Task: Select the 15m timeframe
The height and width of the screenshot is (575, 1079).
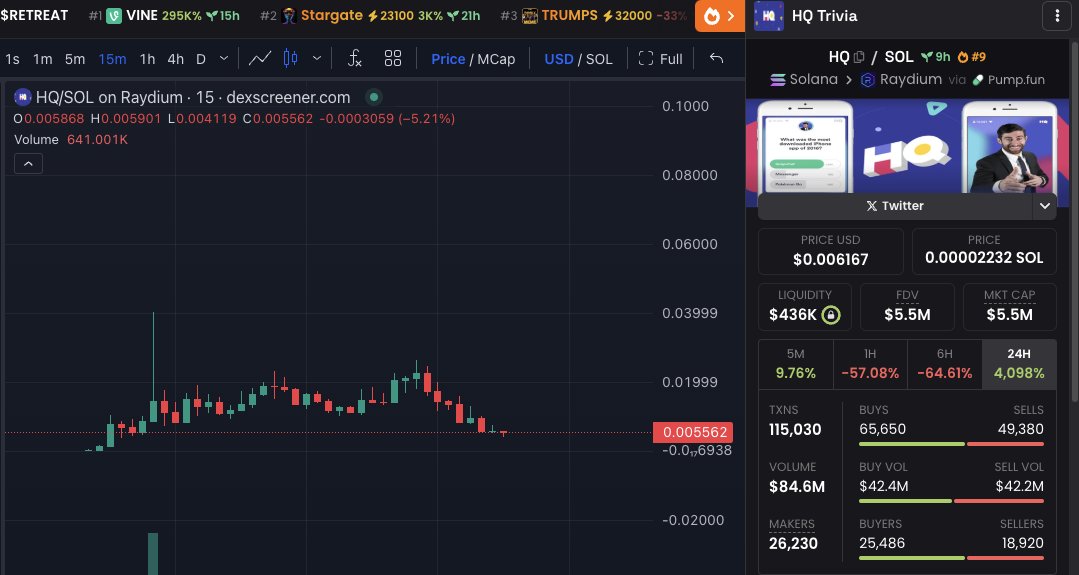Action: tap(112, 59)
